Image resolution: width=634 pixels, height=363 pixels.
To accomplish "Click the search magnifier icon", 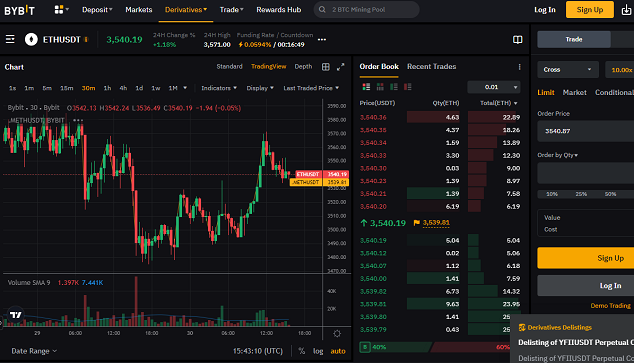I will point(322,9).
